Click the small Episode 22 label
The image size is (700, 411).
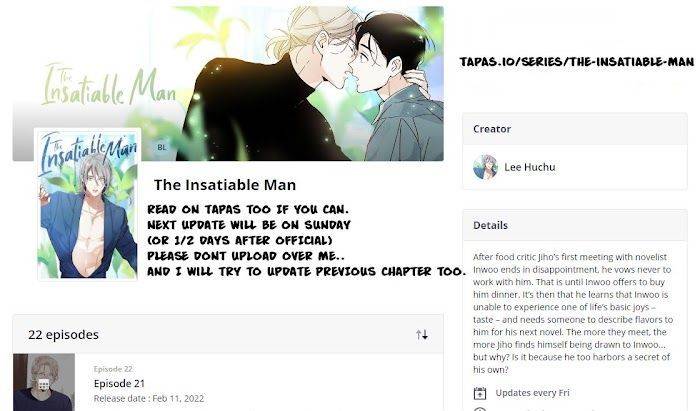(113, 369)
